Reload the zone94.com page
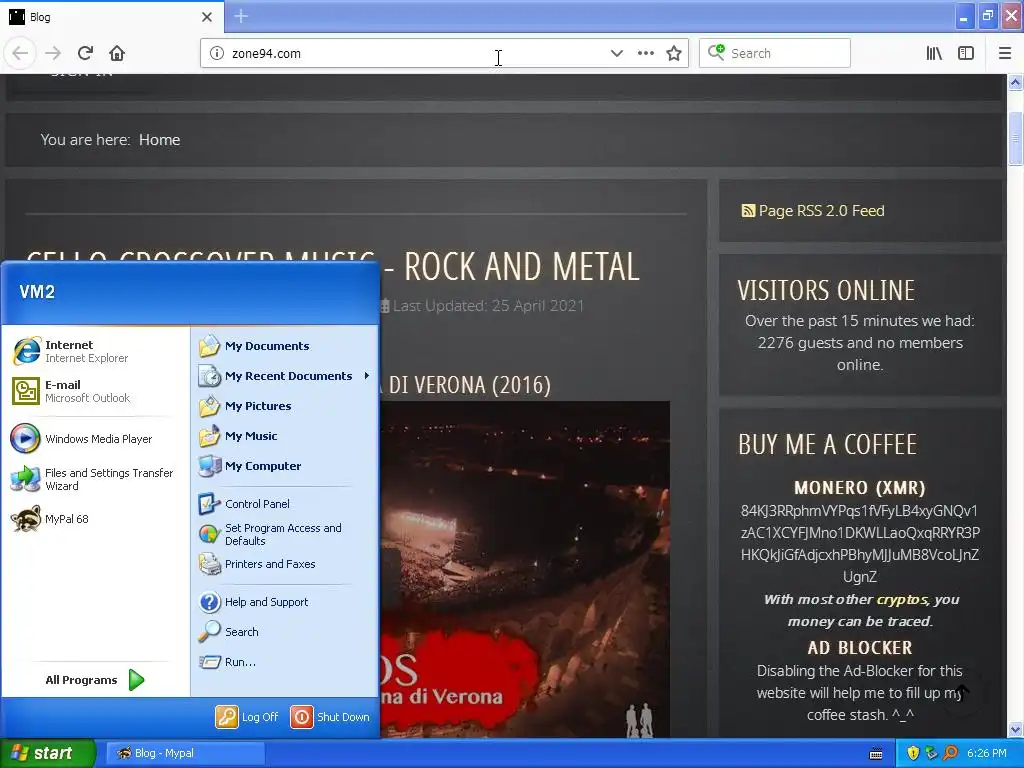Image resolution: width=1024 pixels, height=768 pixels. [x=85, y=53]
